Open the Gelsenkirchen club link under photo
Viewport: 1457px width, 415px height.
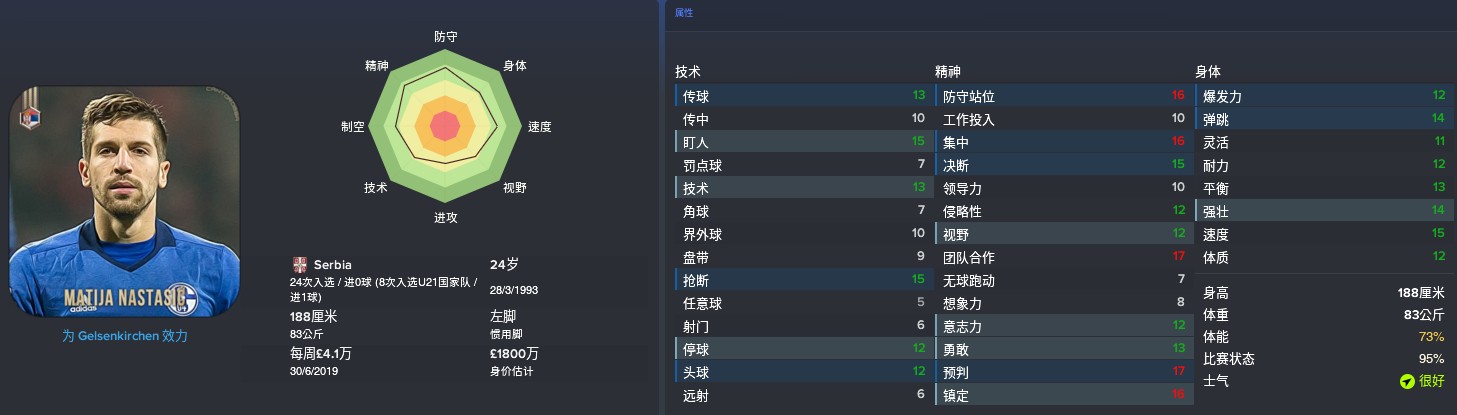click(124, 336)
